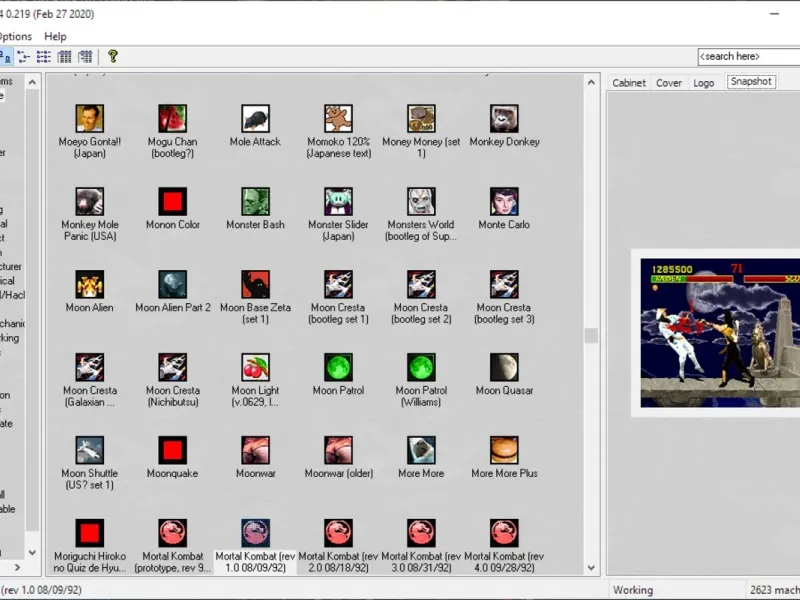The image size is (800, 600).
Task: Select the Mole Attack game icon
Action: 255,119
